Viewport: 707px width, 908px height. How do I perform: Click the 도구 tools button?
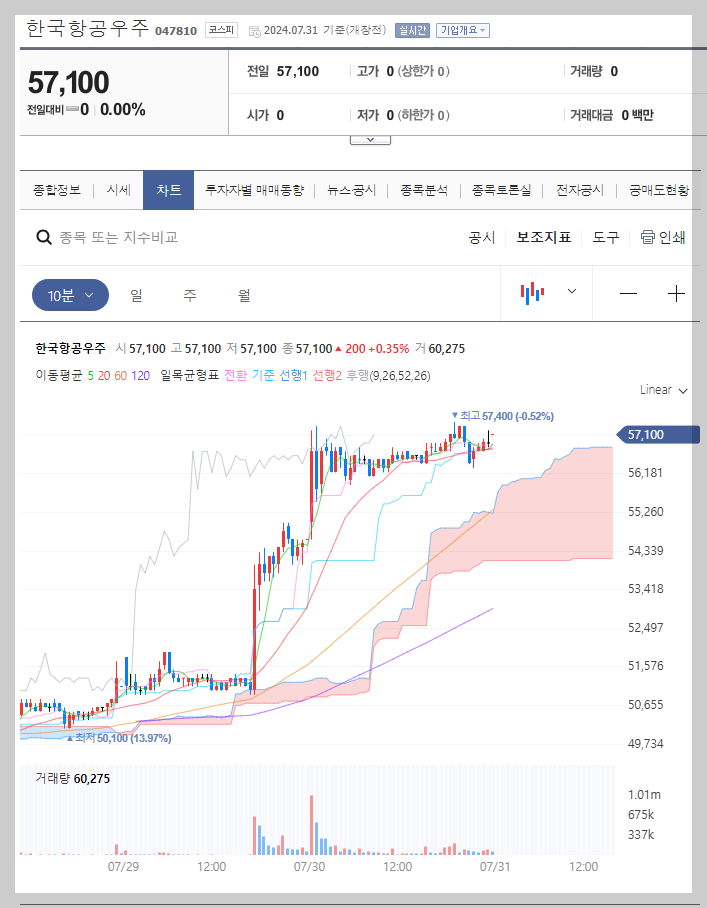606,237
